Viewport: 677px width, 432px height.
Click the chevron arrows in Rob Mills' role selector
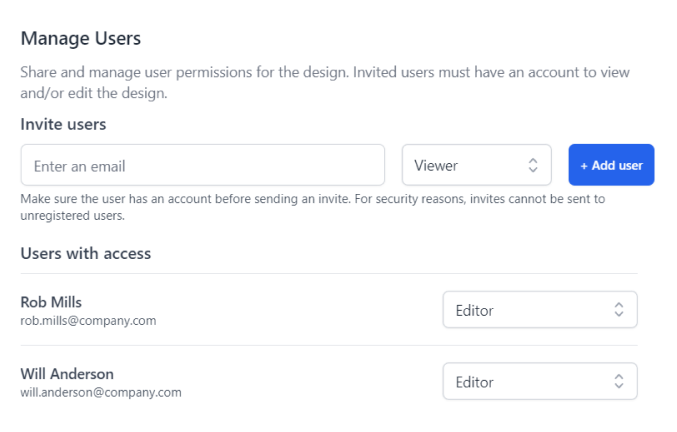tap(619, 310)
